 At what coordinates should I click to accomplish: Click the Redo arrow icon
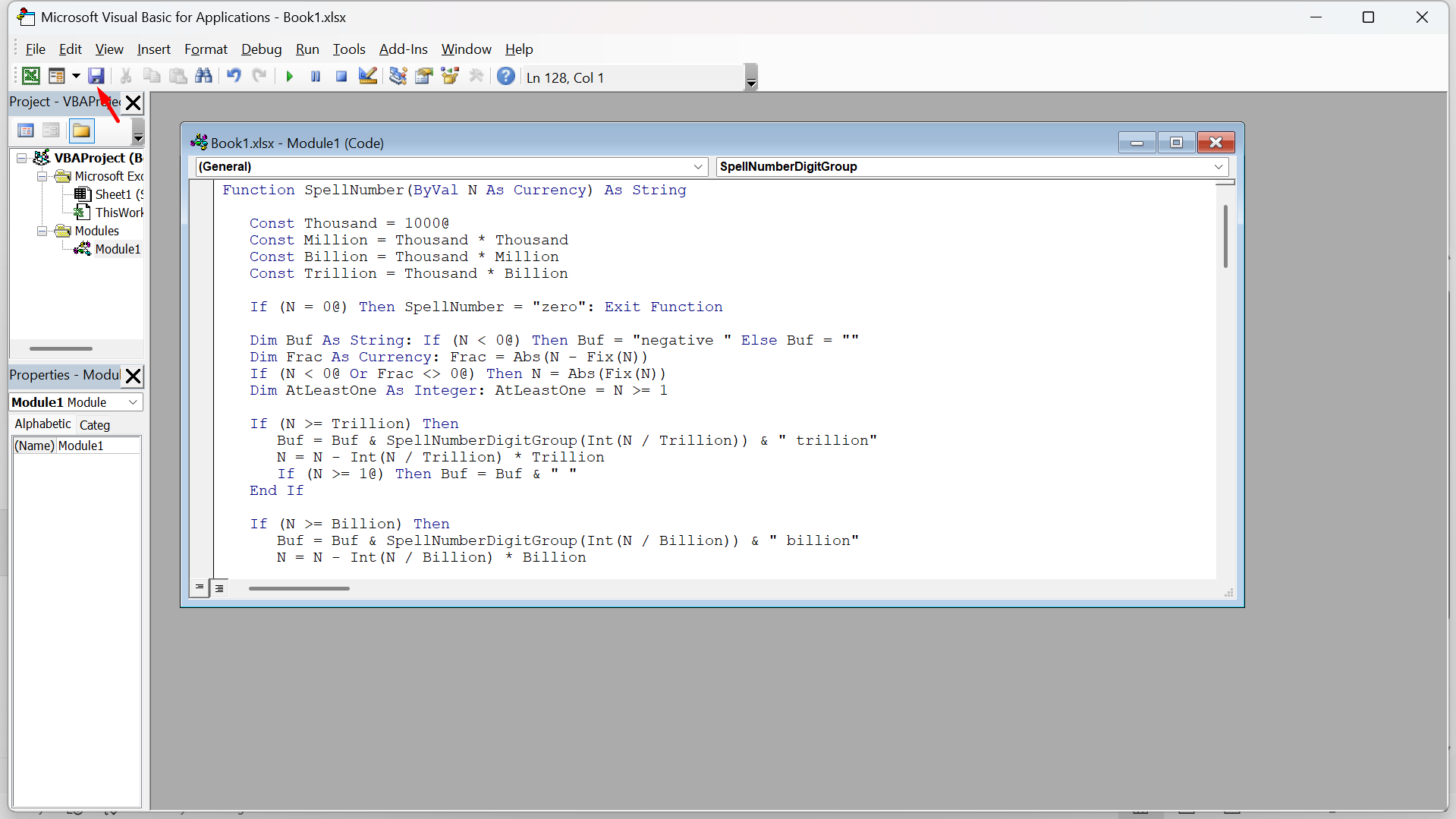click(x=259, y=76)
